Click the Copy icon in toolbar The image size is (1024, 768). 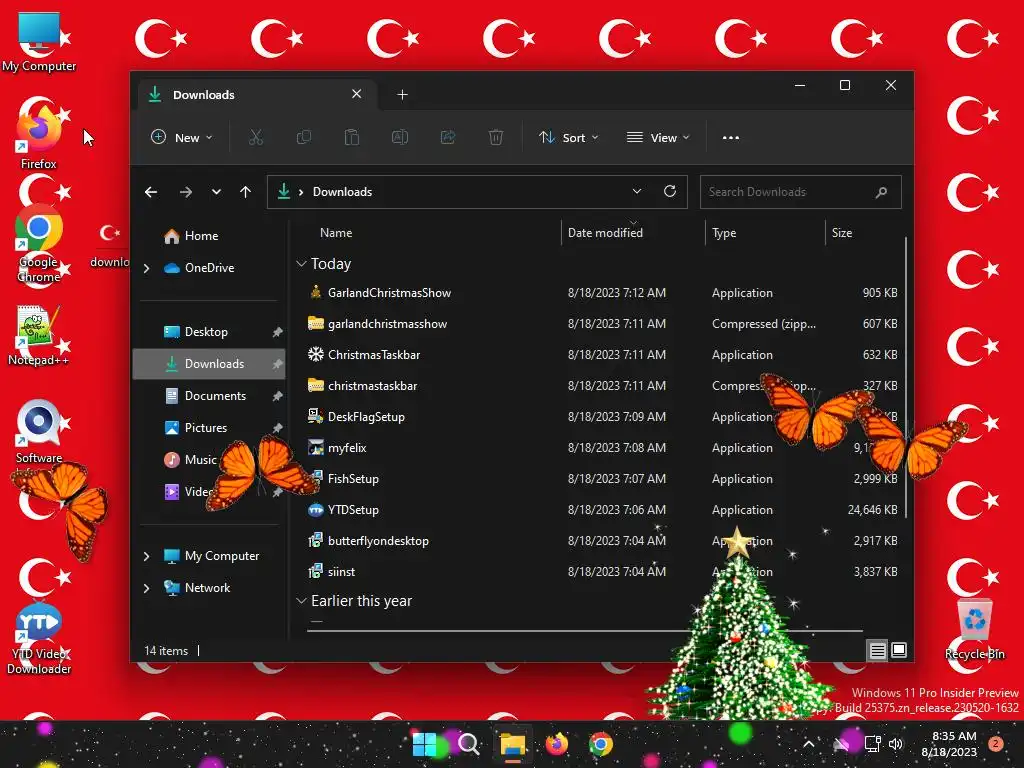click(x=304, y=138)
